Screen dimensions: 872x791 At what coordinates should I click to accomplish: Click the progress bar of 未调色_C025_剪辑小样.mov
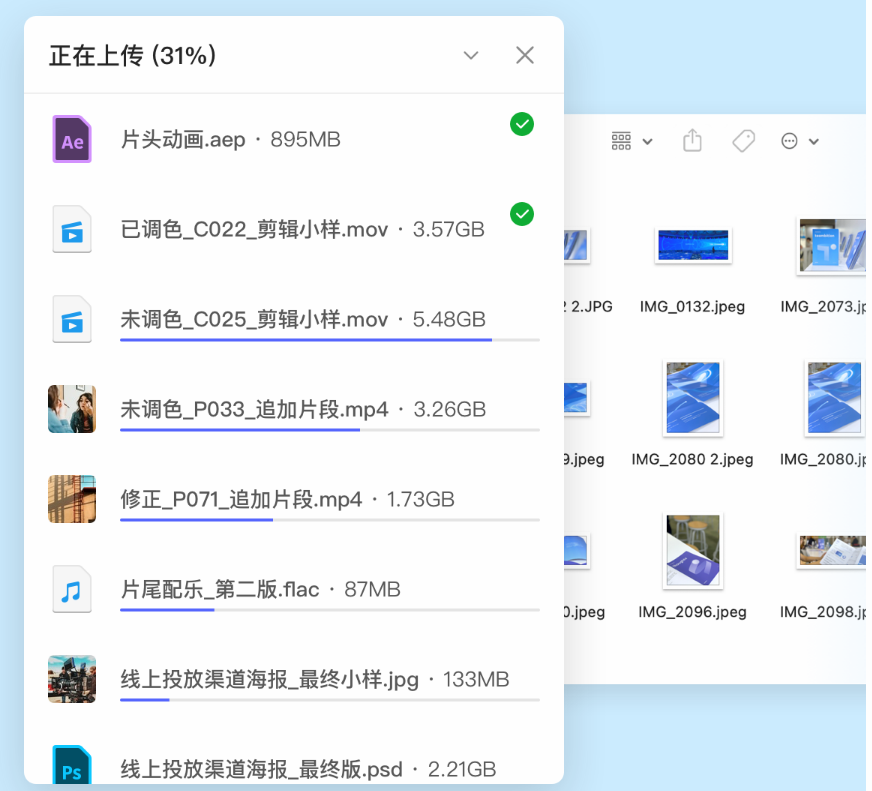[x=329, y=340]
